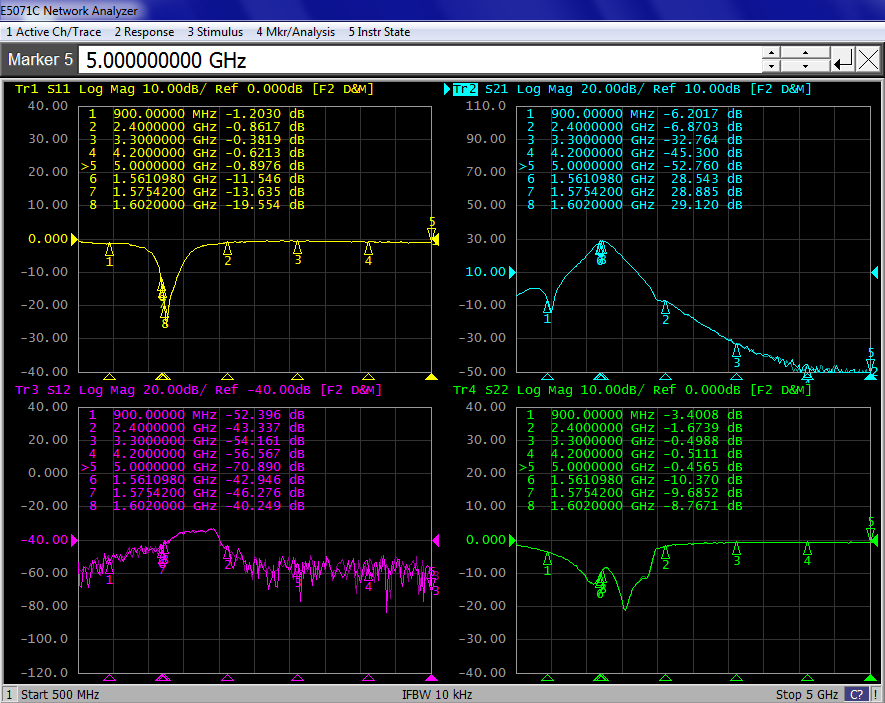The width and height of the screenshot is (885, 703).
Task: Open the 2 Response menu
Action: (x=144, y=32)
